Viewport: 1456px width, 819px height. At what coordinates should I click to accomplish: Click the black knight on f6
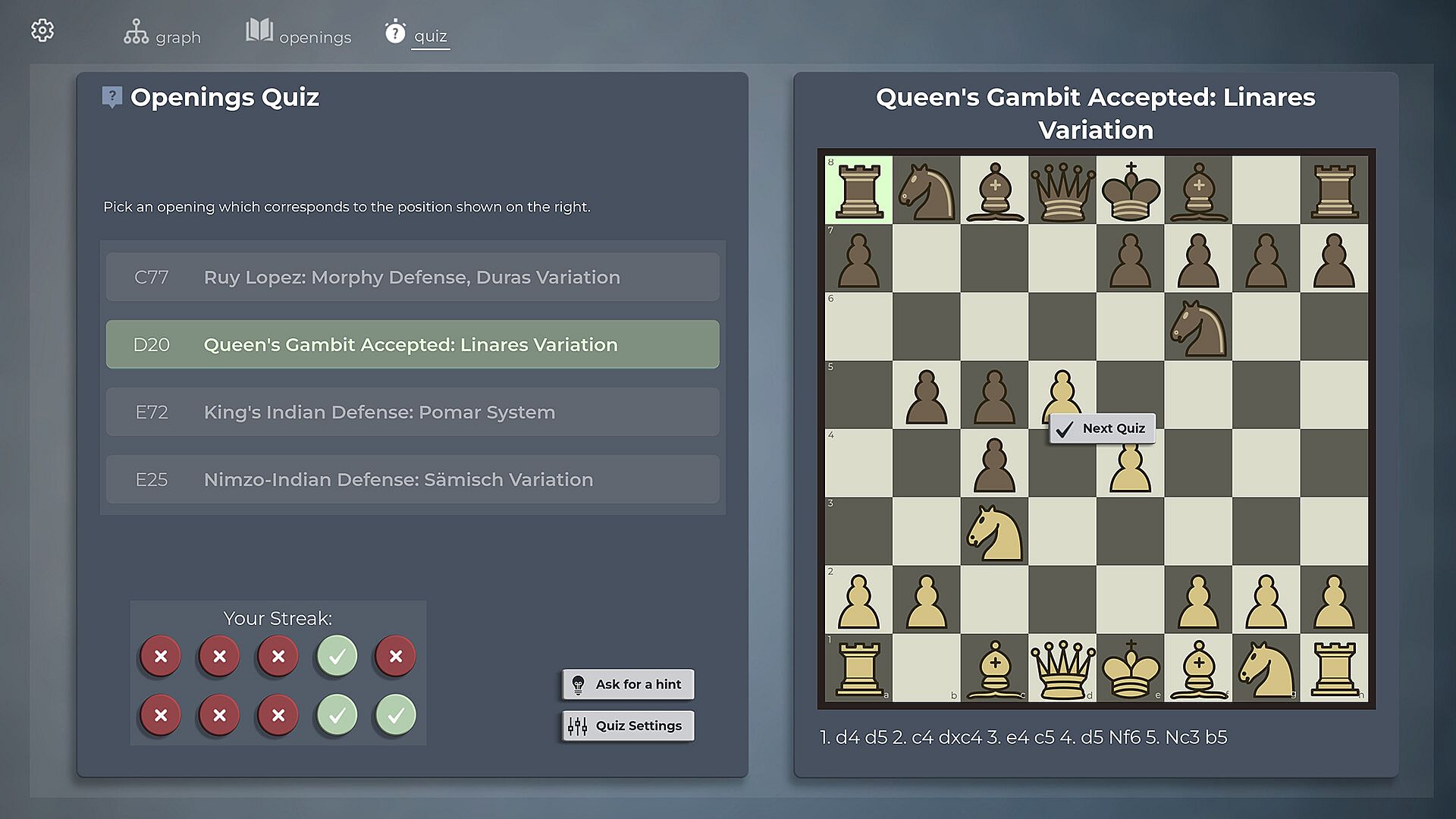click(x=1198, y=327)
